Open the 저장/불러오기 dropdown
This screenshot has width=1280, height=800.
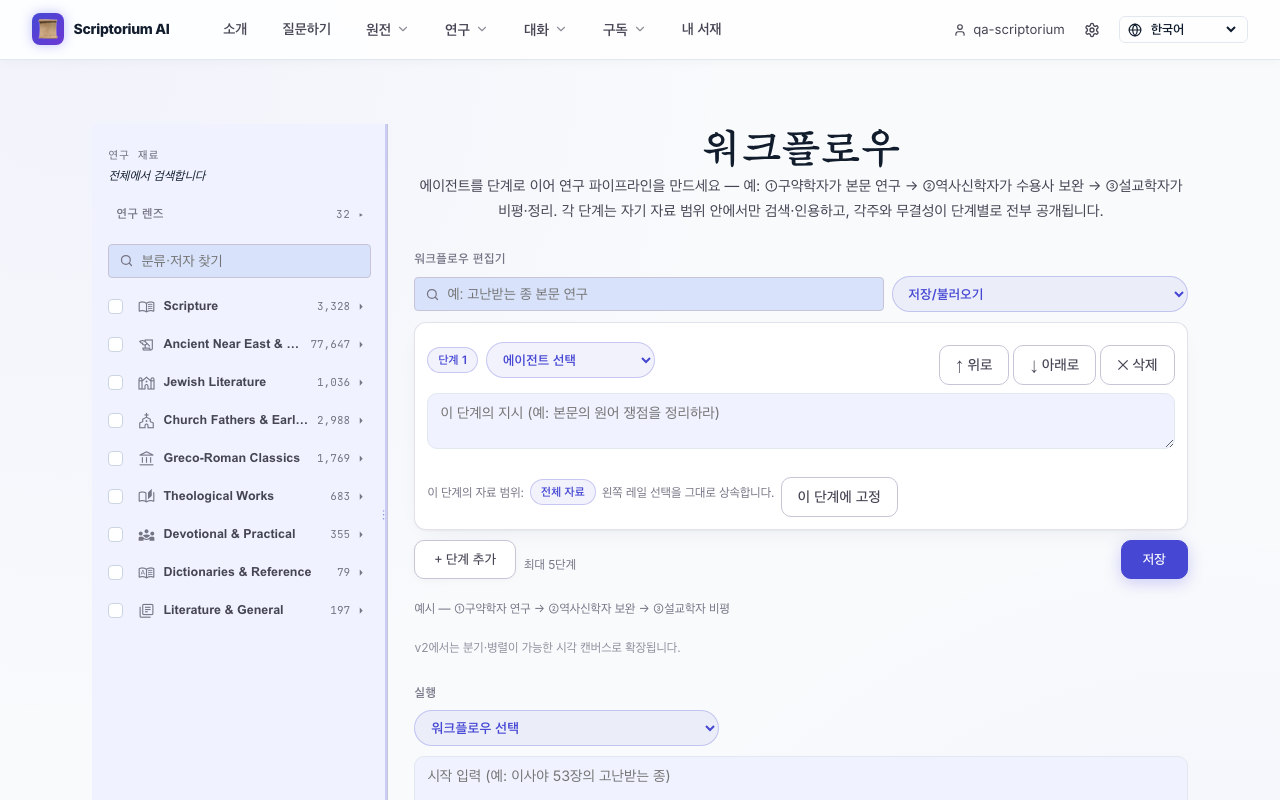1040,294
